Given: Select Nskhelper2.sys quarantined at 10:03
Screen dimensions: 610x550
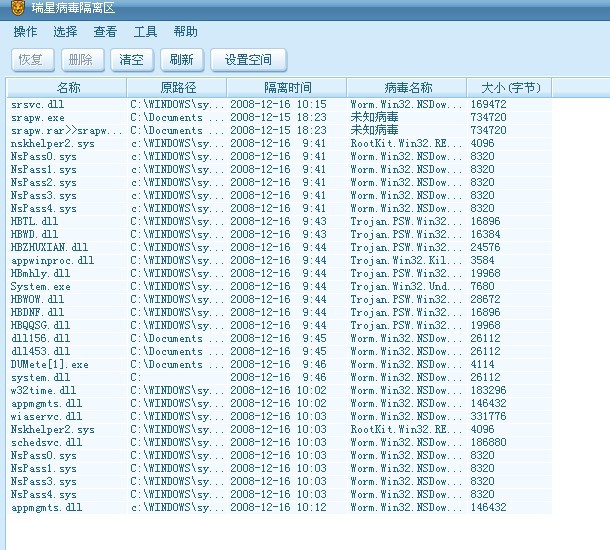Looking at the screenshot, I should coord(279,429).
